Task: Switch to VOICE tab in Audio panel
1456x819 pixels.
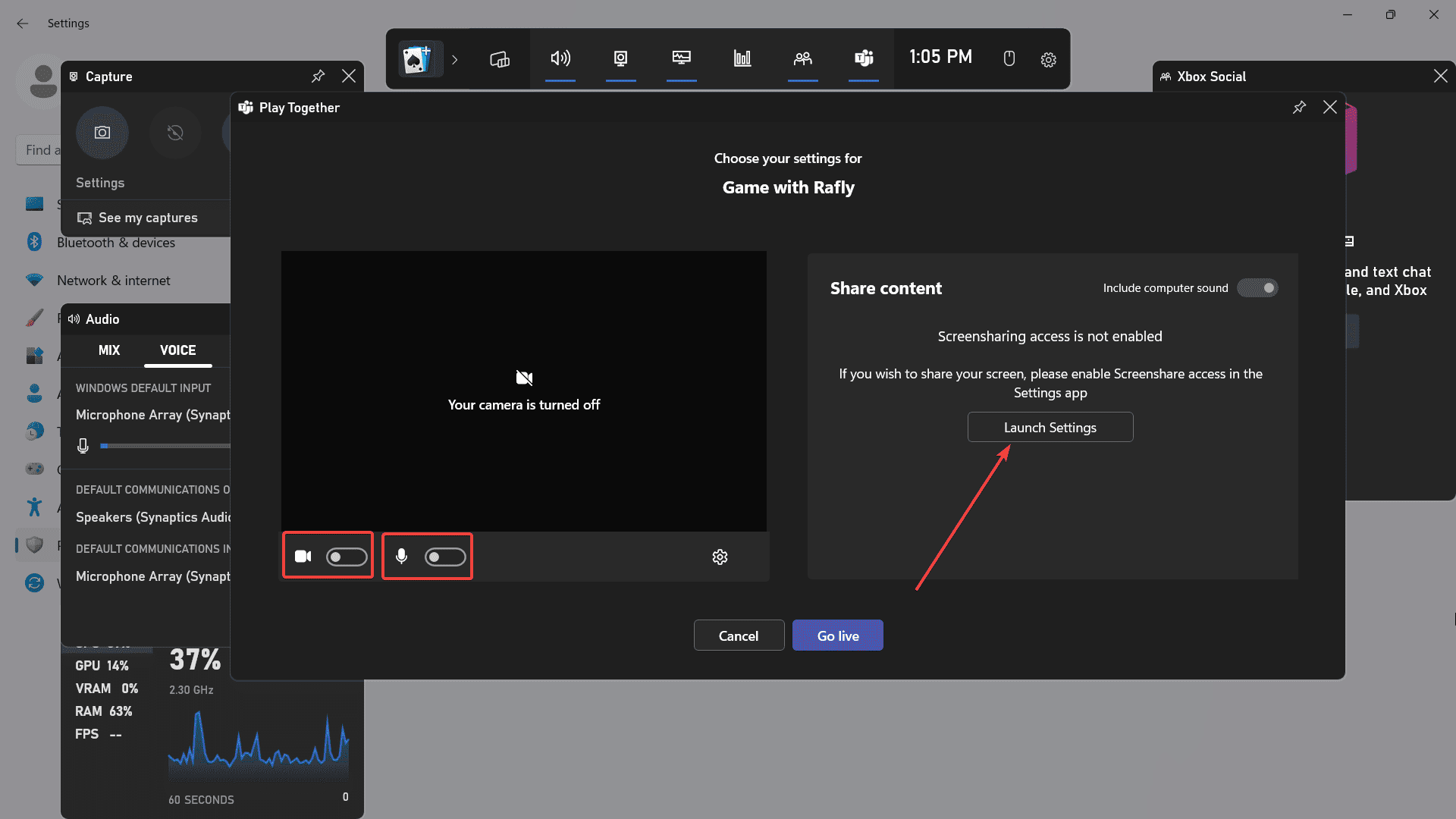Action: 177,350
